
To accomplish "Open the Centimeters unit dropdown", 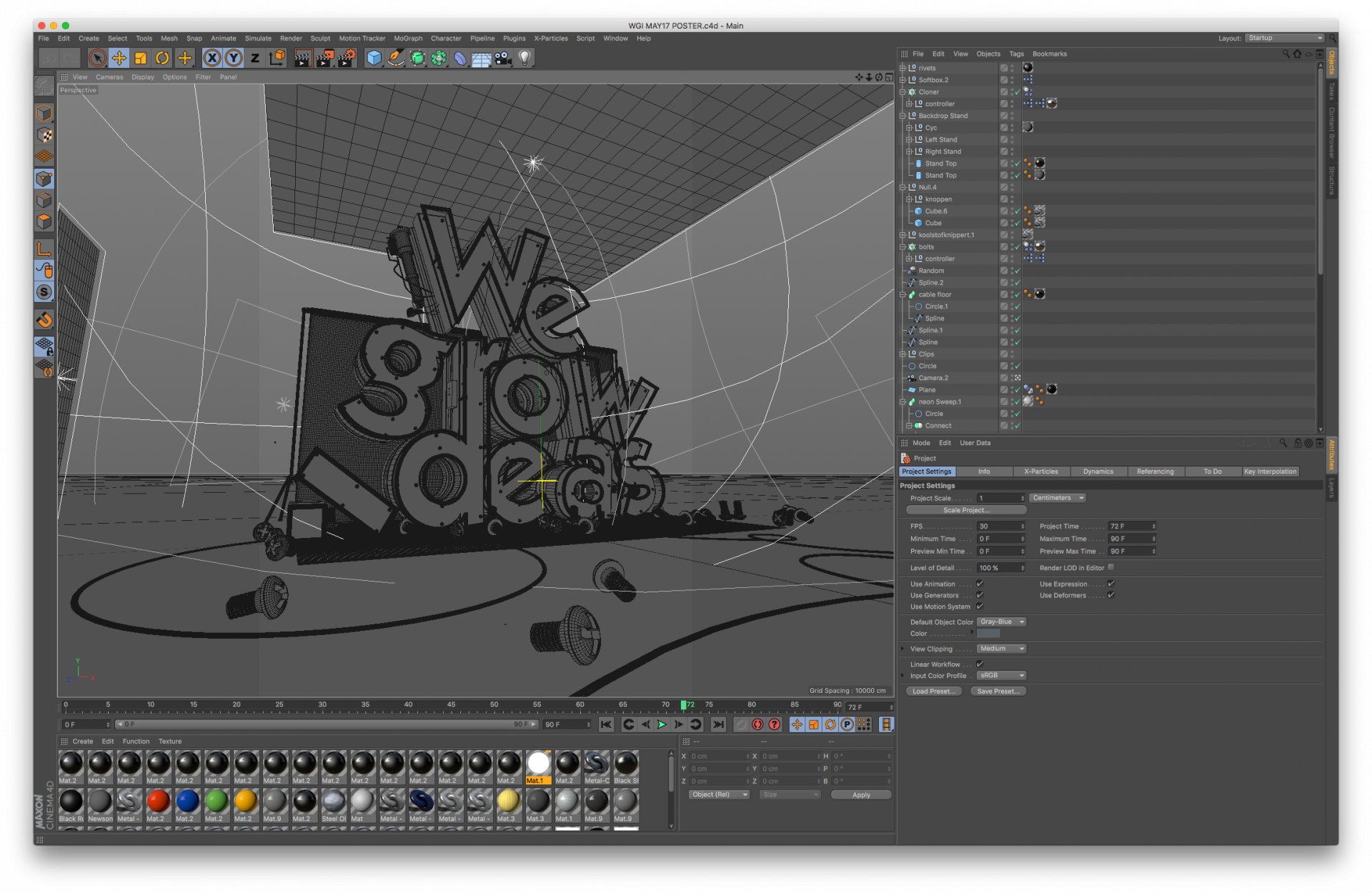I will pos(1058,498).
